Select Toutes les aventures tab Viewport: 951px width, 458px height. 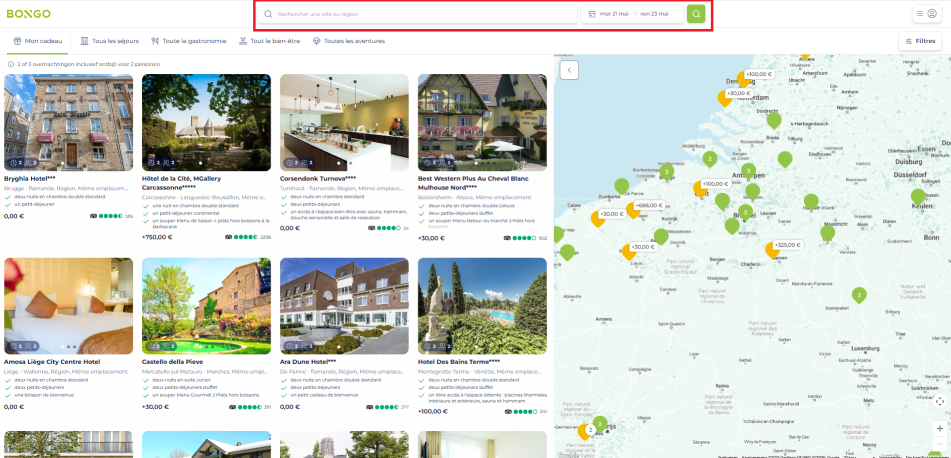click(x=348, y=41)
